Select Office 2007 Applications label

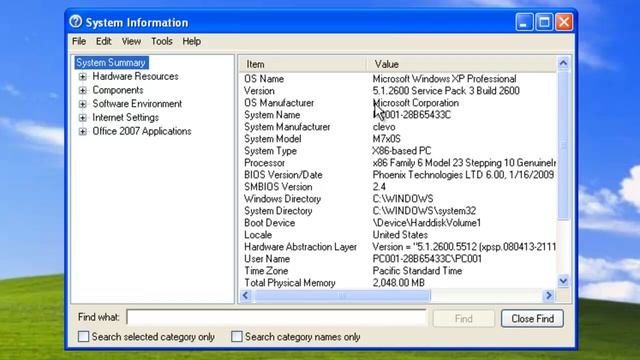coord(142,131)
